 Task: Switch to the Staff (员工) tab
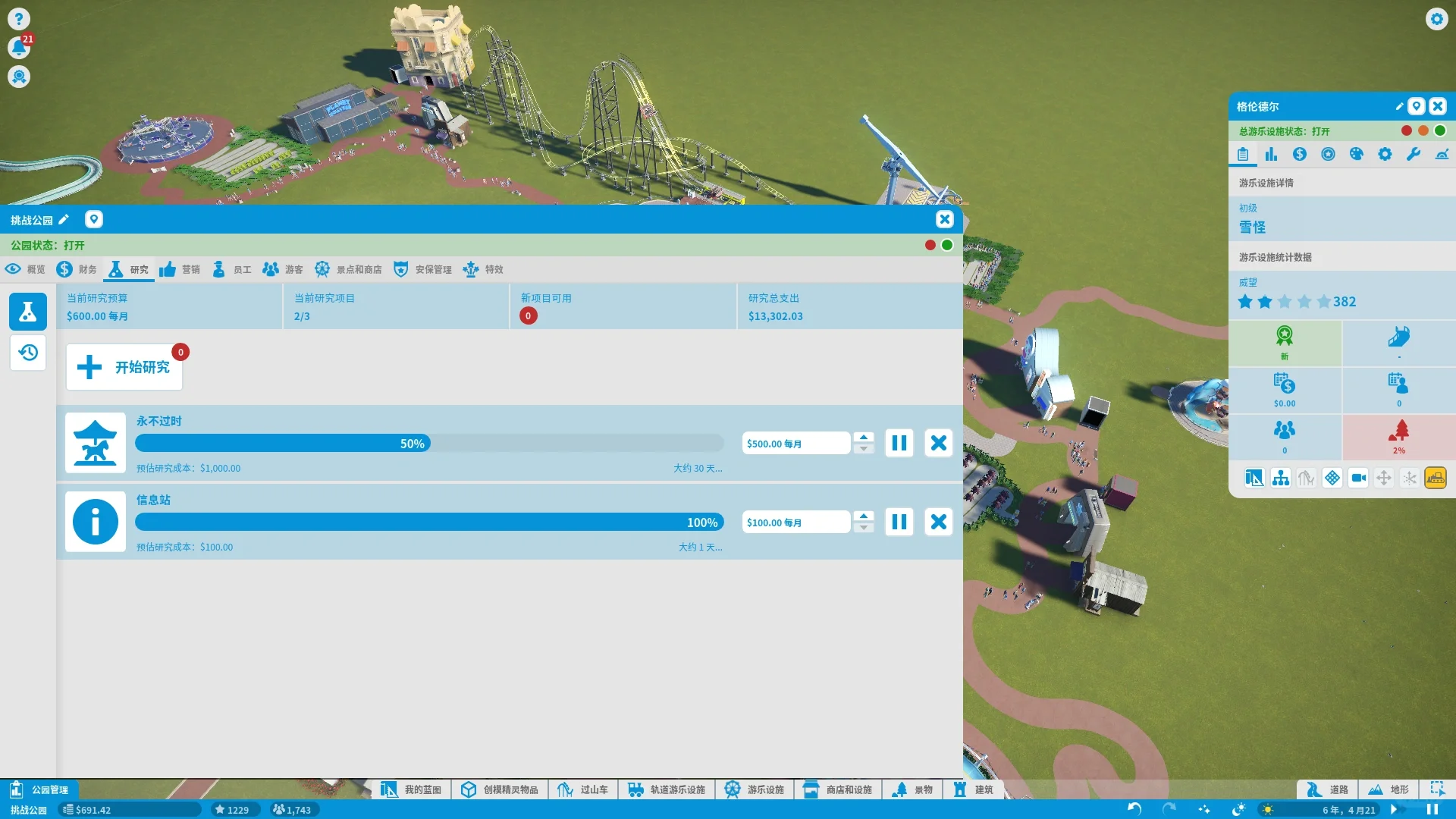point(232,269)
